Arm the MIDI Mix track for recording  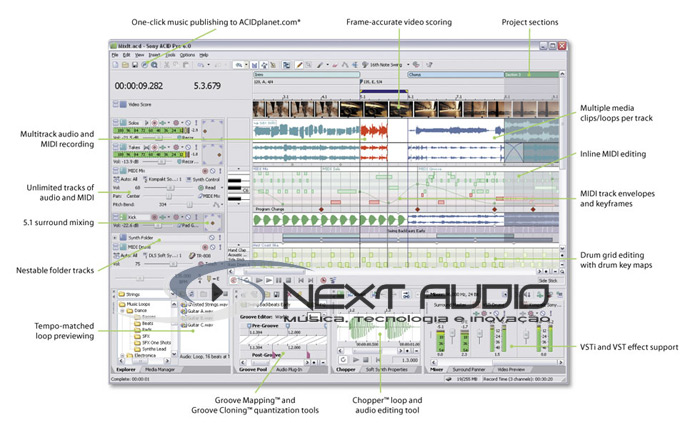[x=205, y=171]
